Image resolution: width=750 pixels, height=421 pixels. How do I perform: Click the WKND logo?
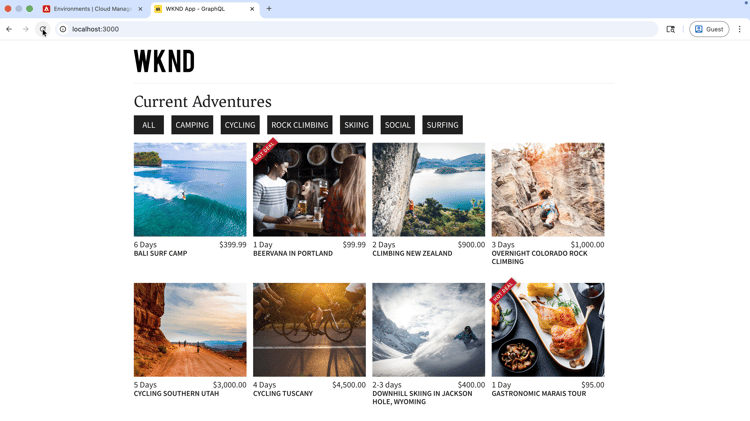point(164,61)
